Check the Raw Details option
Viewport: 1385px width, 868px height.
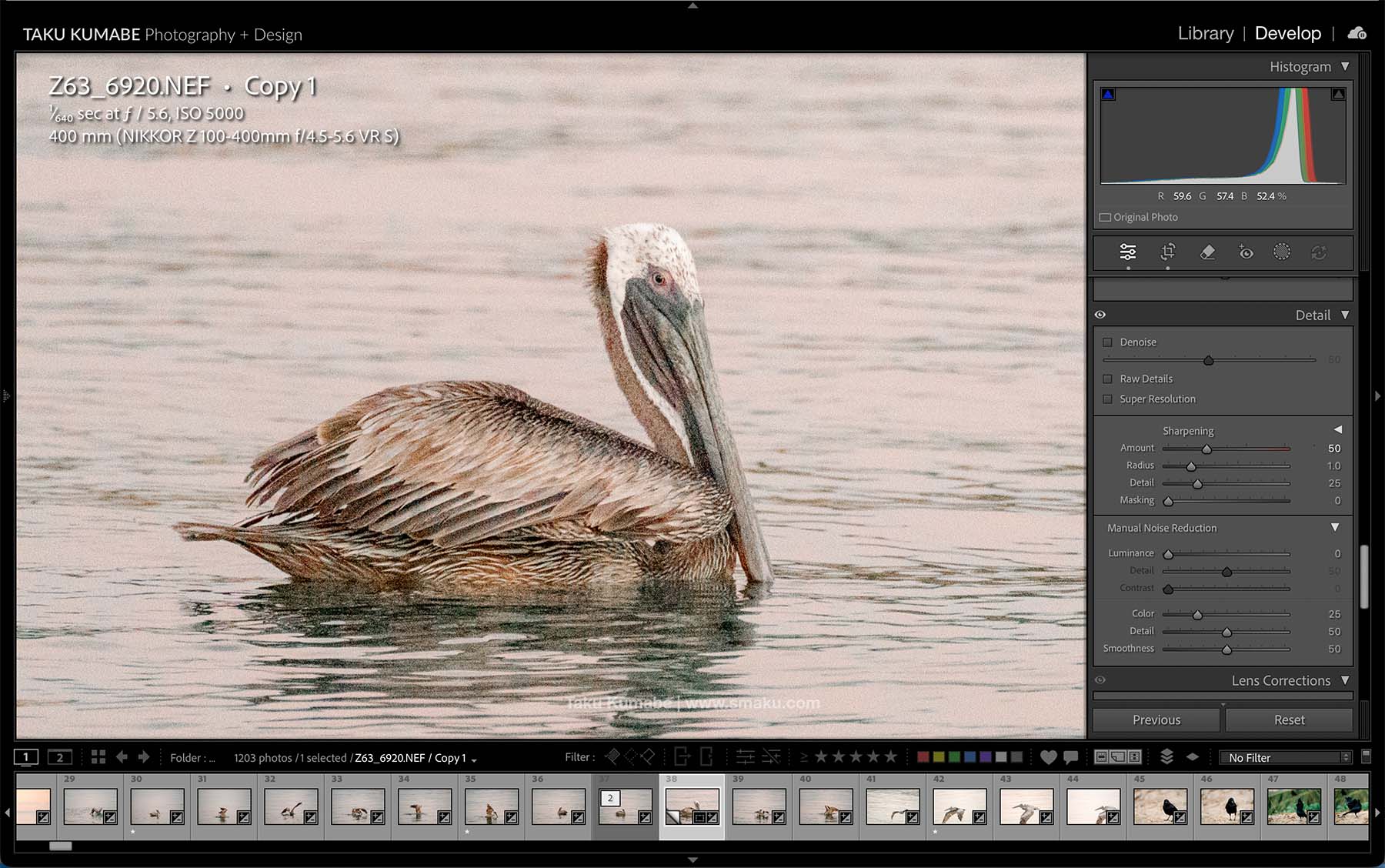pyautogui.click(x=1107, y=379)
